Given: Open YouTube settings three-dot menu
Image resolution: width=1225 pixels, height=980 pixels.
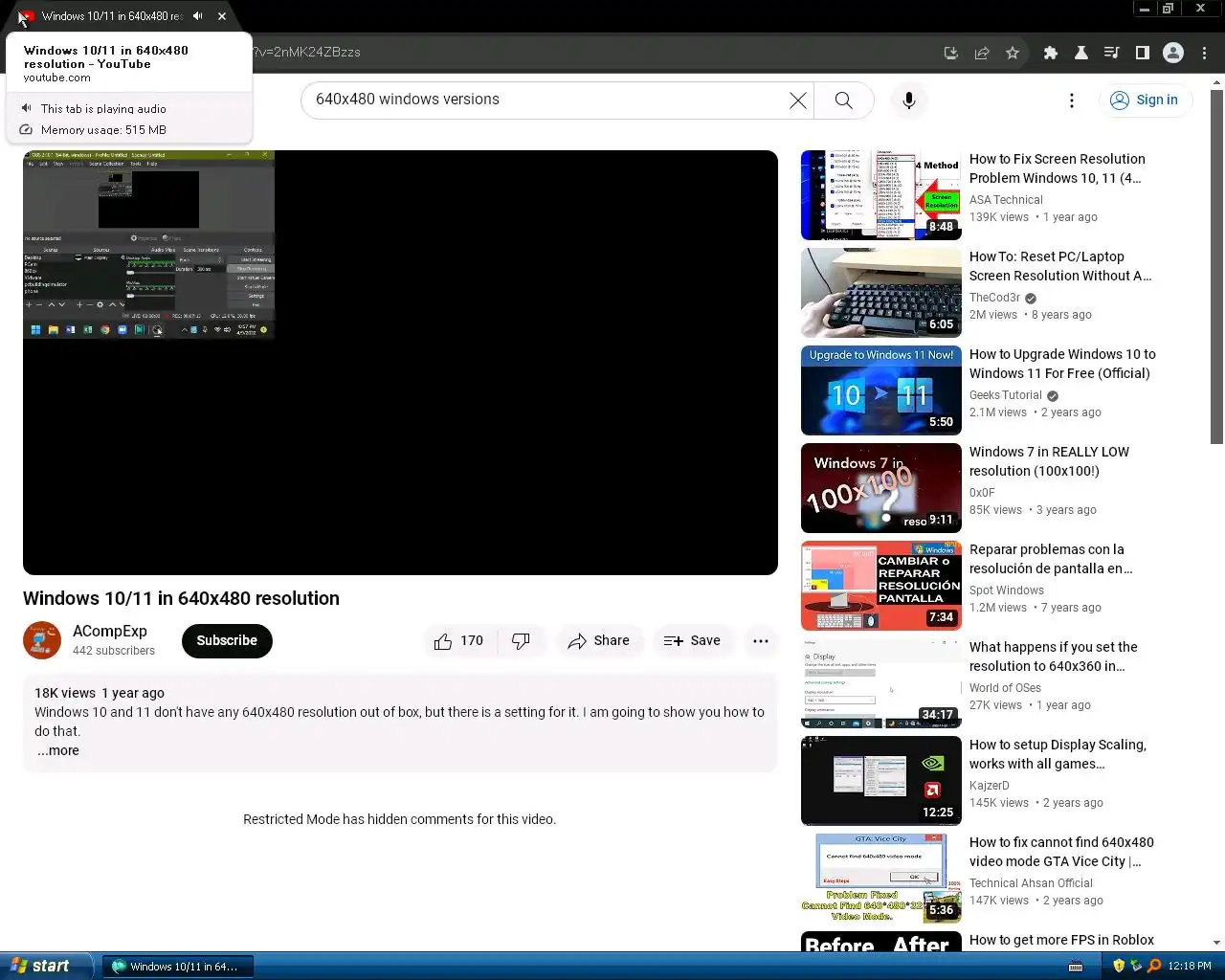Looking at the screenshot, I should click(1071, 100).
